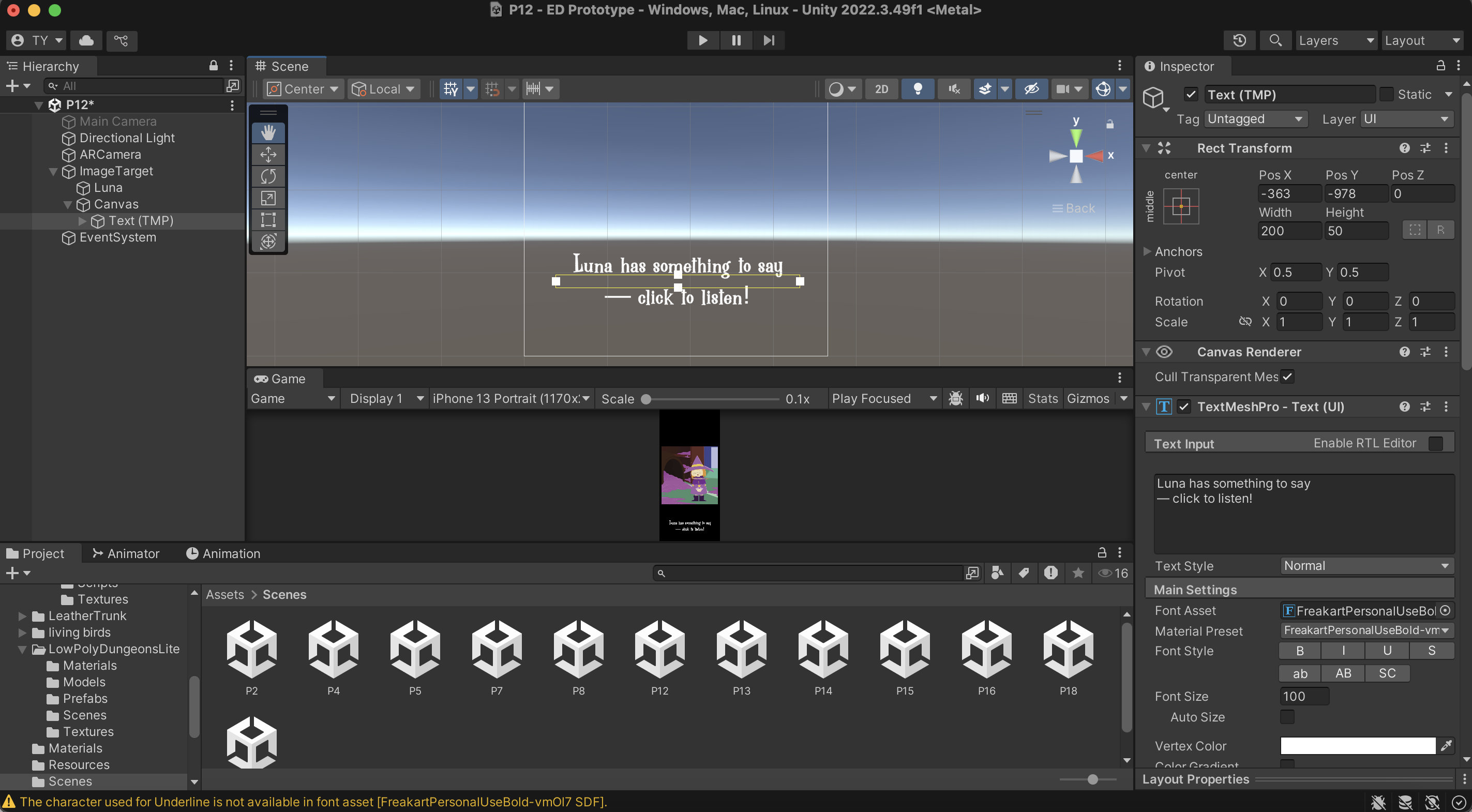Click the Vertex Color white swatch
1472x812 pixels.
coord(1358,746)
